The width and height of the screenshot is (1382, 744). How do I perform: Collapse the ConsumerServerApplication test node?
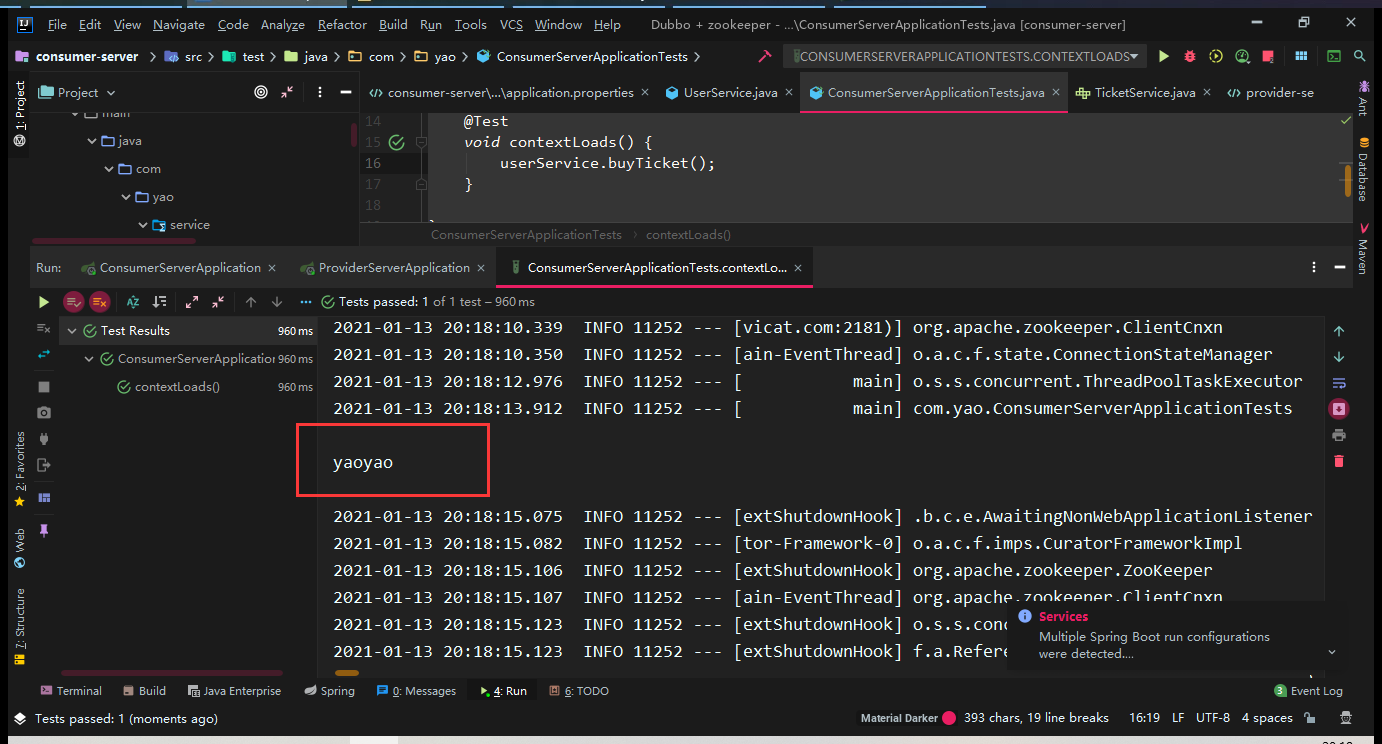pos(89,359)
